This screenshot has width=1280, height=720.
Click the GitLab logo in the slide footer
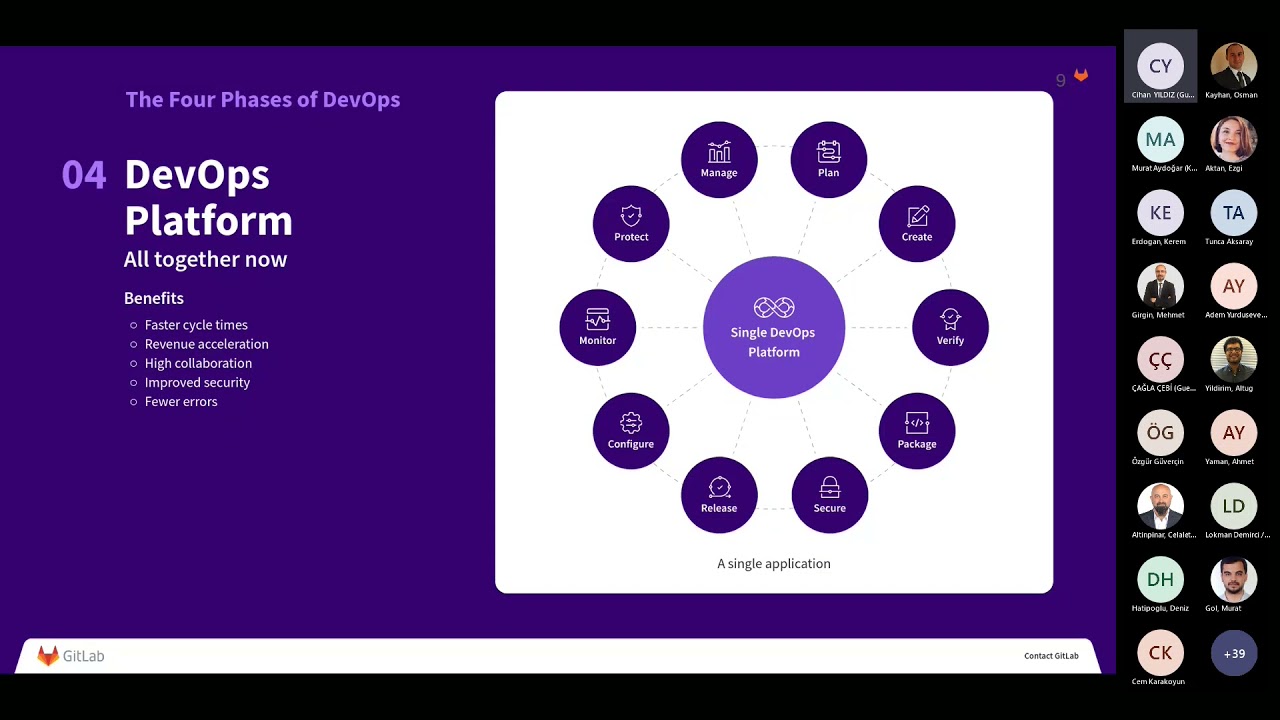pos(71,656)
